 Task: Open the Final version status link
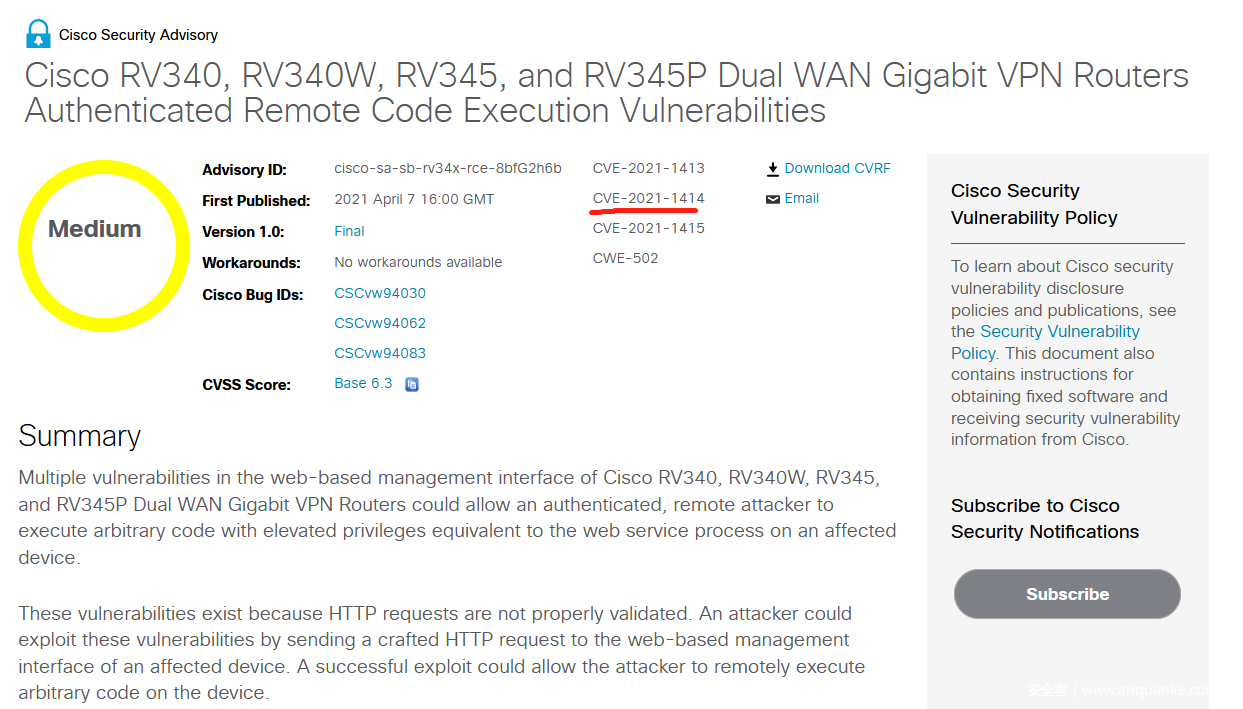point(349,231)
